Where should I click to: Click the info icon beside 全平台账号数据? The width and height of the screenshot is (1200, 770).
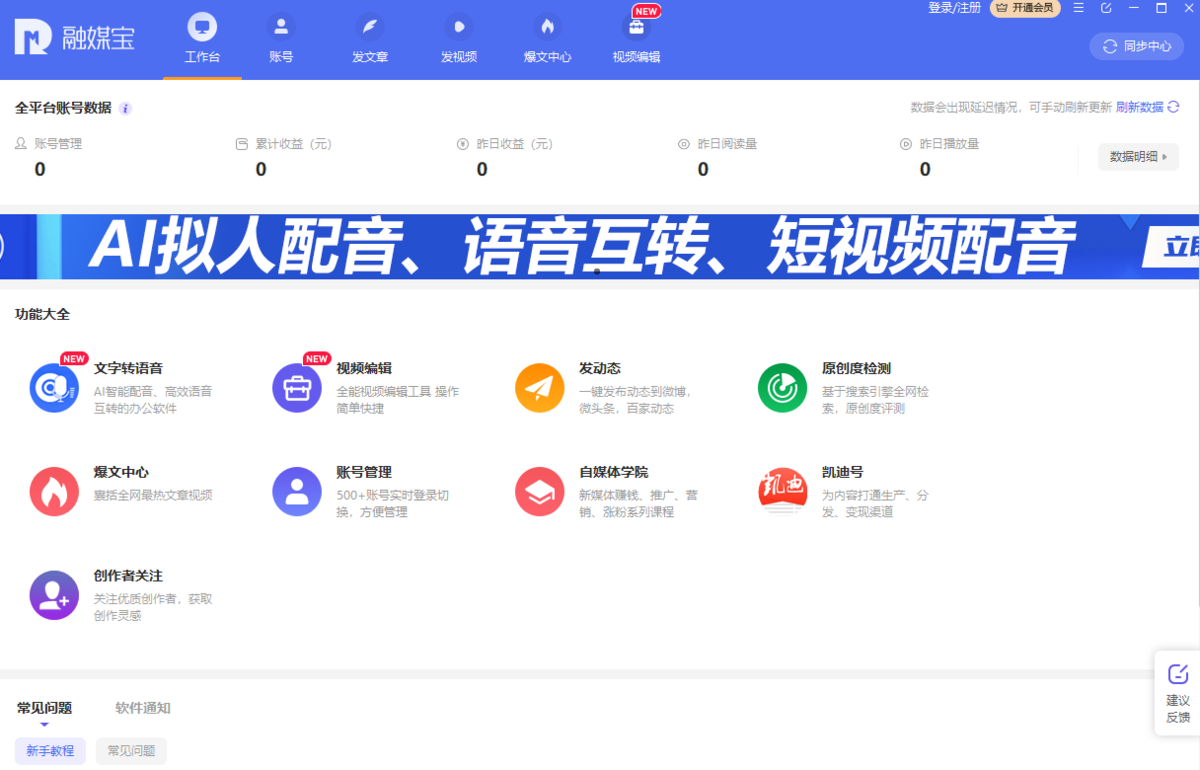tap(124, 108)
